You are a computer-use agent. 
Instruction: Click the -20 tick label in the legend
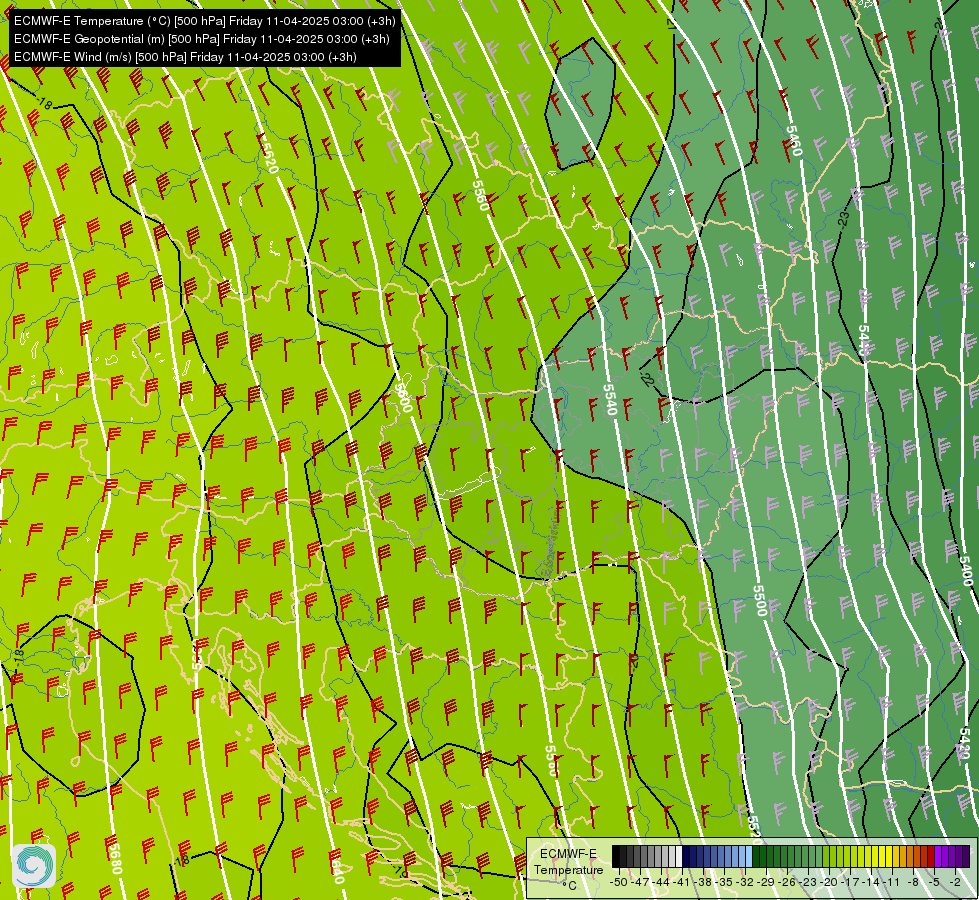click(x=829, y=882)
